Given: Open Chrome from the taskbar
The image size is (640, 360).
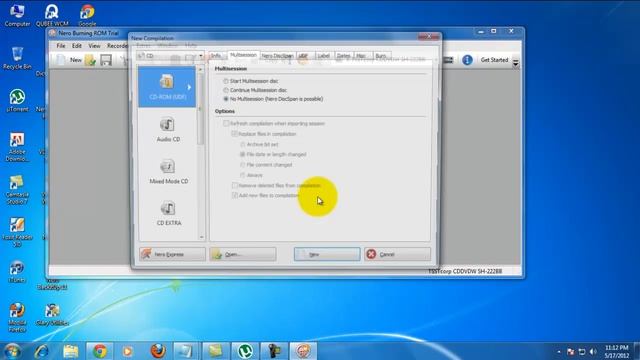Looking at the screenshot, I should click(x=100, y=351).
